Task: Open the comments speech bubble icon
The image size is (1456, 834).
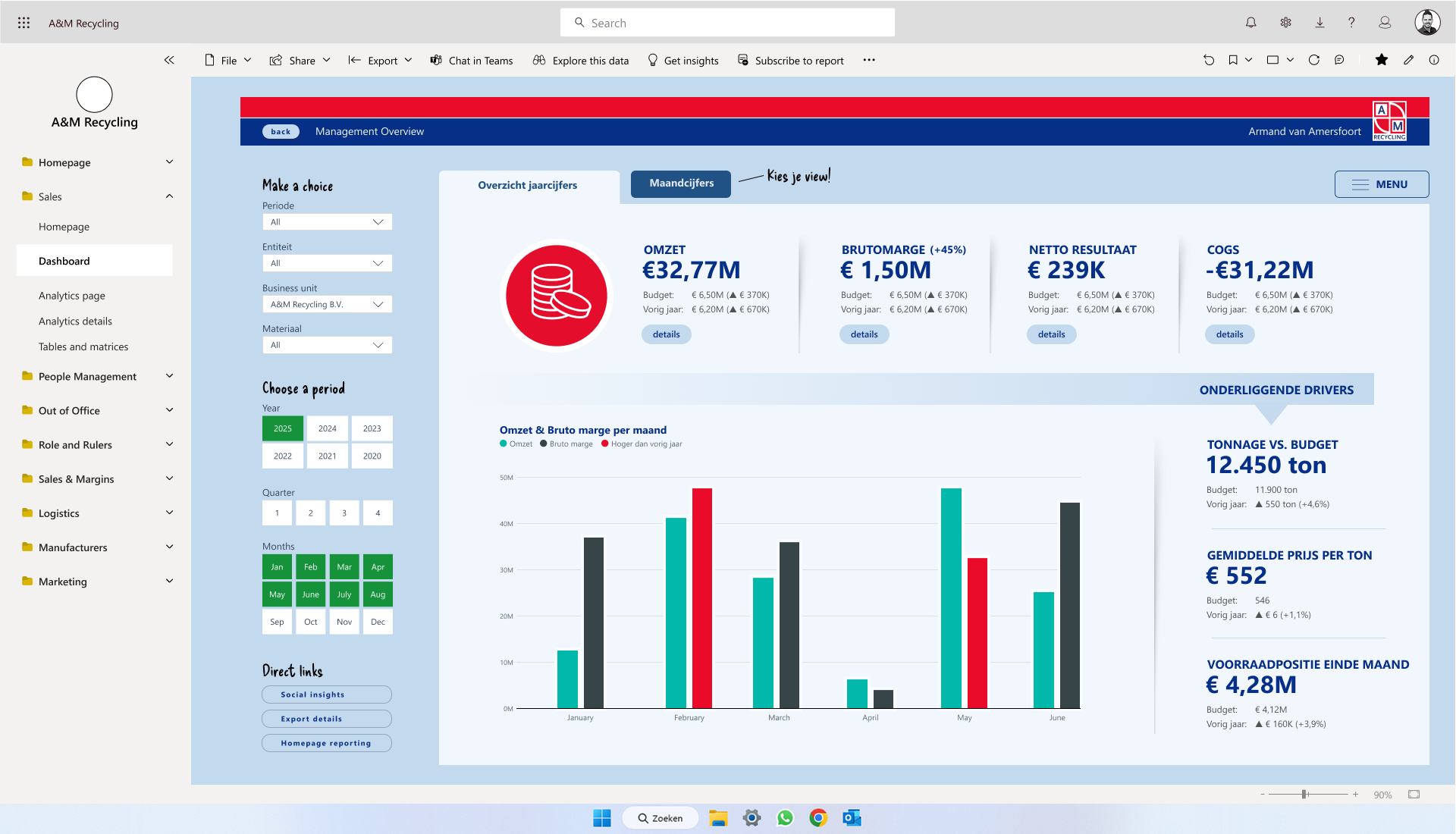Action: [1340, 60]
